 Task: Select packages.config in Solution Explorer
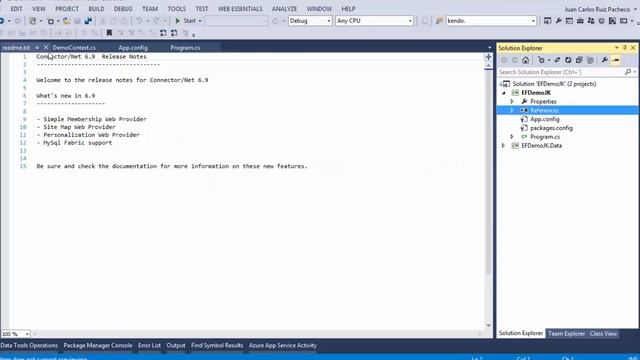(x=551, y=128)
